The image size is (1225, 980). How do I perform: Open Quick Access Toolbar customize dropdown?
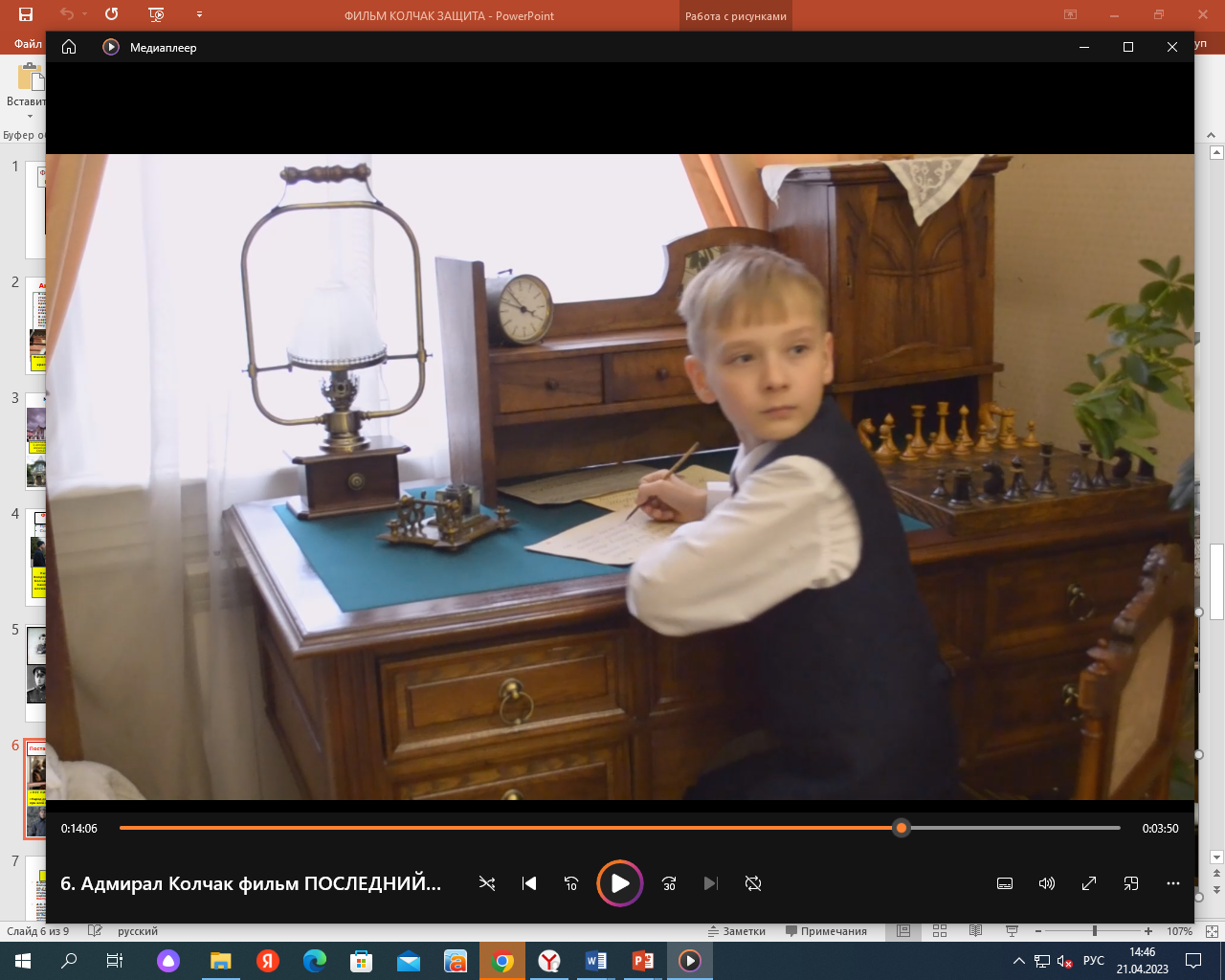[199, 15]
